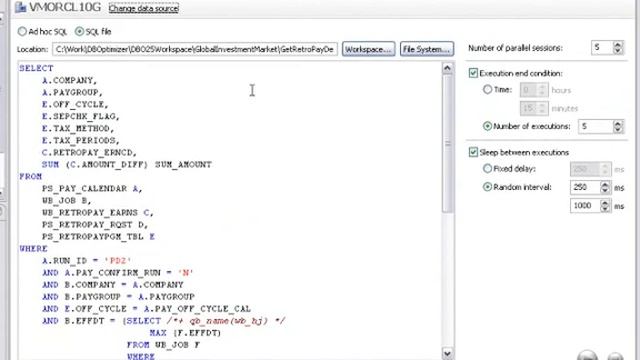Click the VMORCL10G data source icon
Viewport: 640px width, 360px height.
click(20, 7)
